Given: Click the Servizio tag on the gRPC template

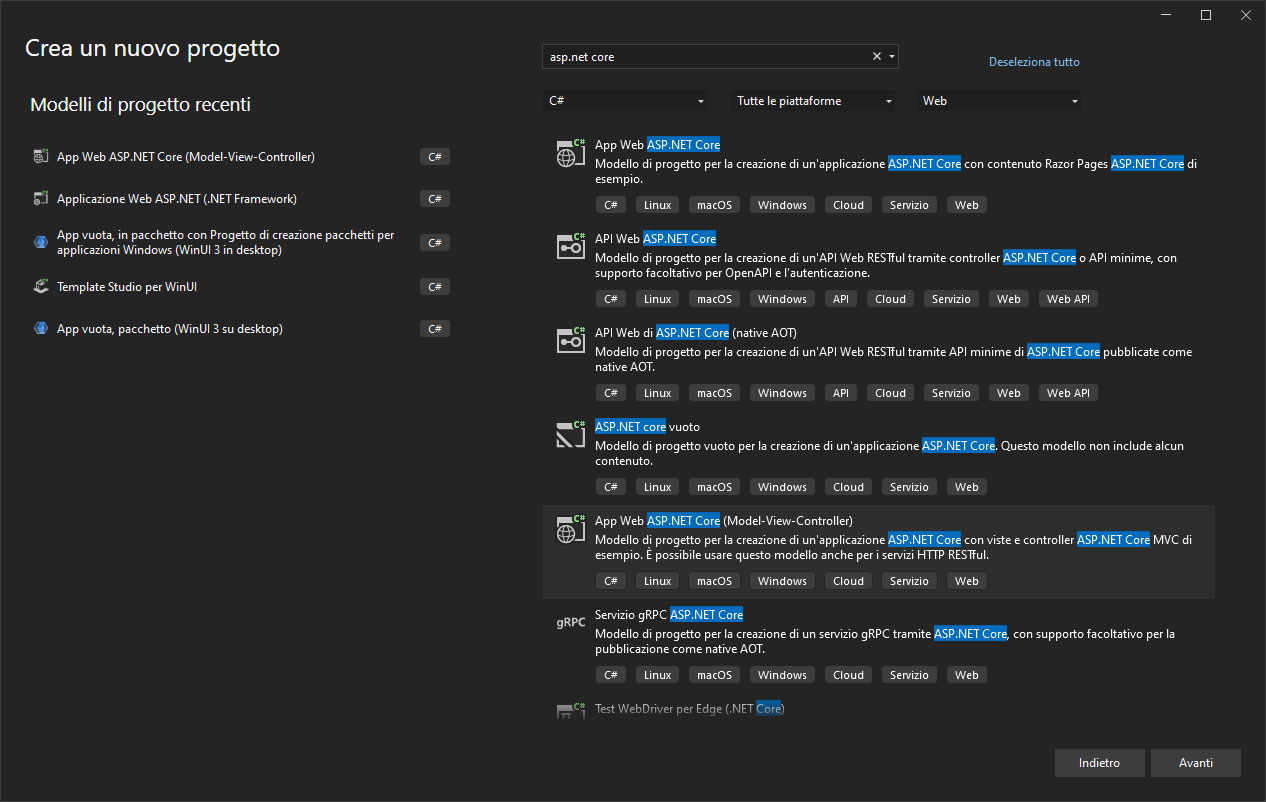Looking at the screenshot, I should tap(909, 675).
